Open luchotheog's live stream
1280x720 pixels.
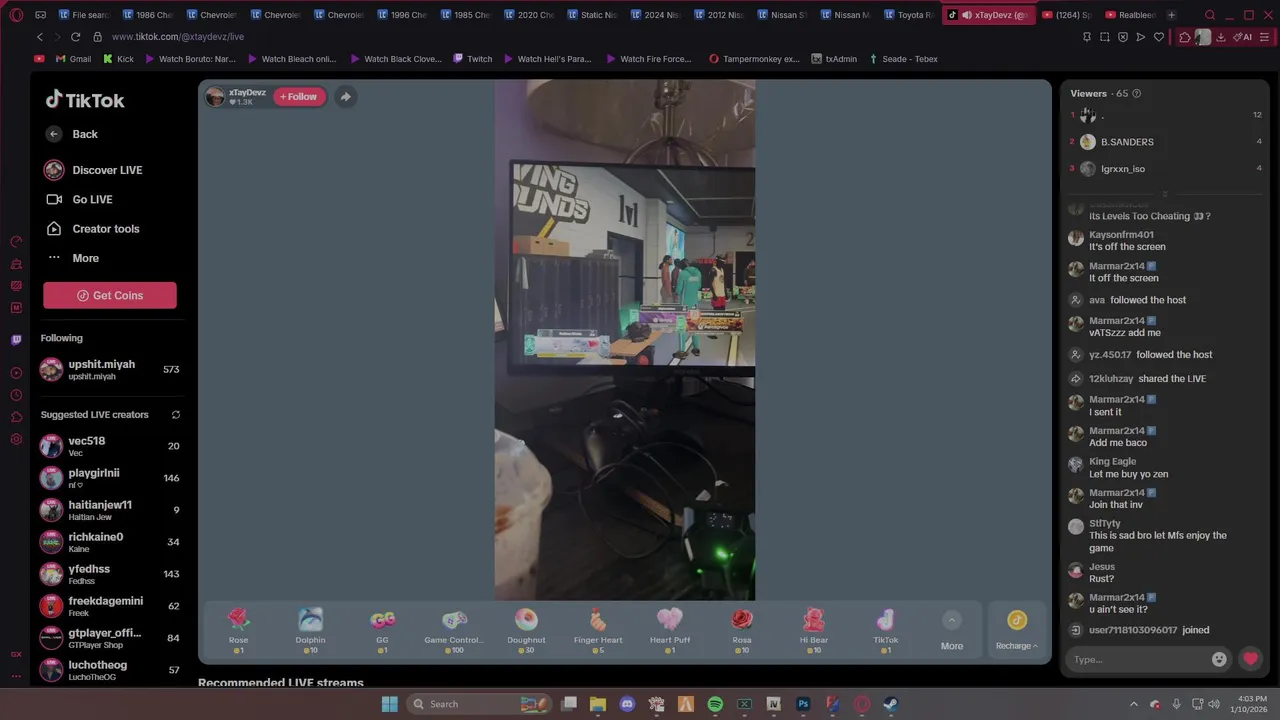pyautogui.click(x=110, y=670)
